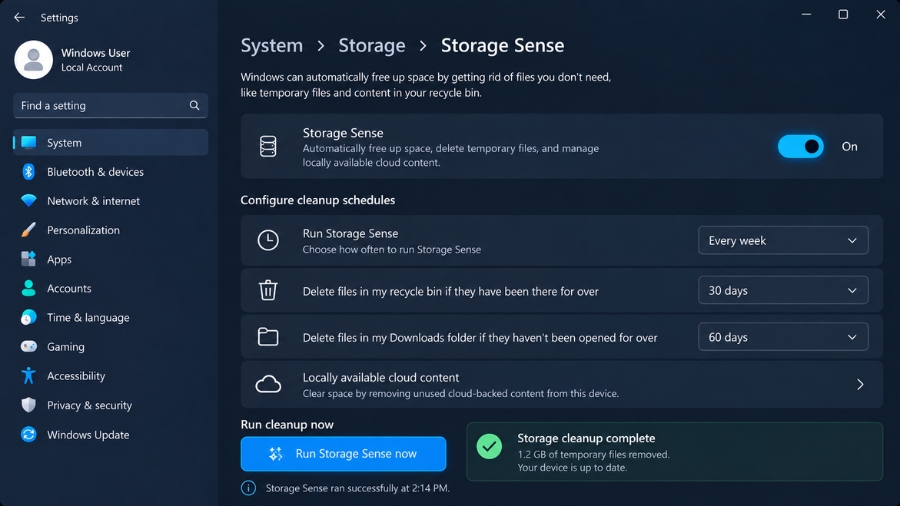Click the Network wifi icon in sidebar

(29, 201)
